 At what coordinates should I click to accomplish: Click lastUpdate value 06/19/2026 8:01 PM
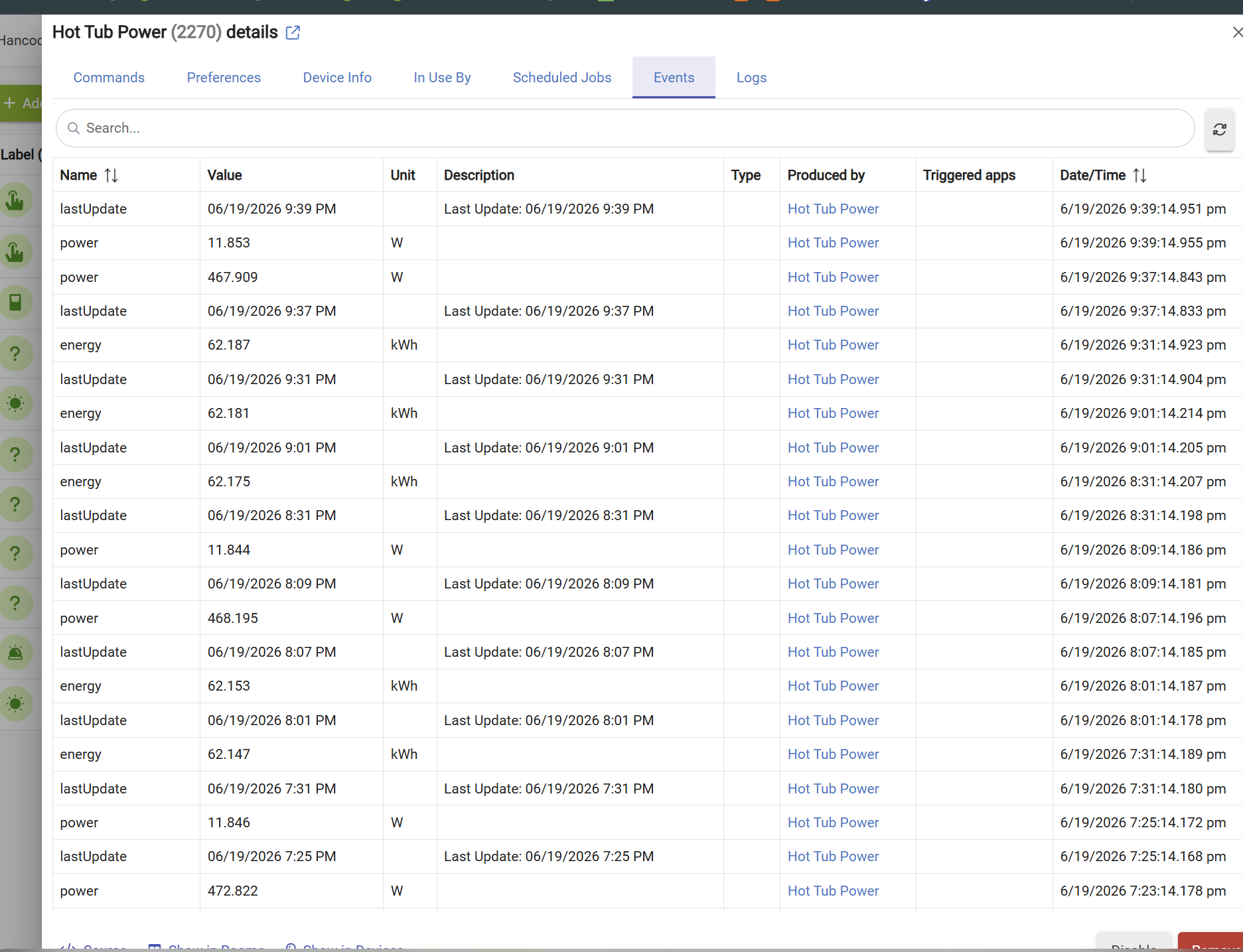[x=271, y=720]
